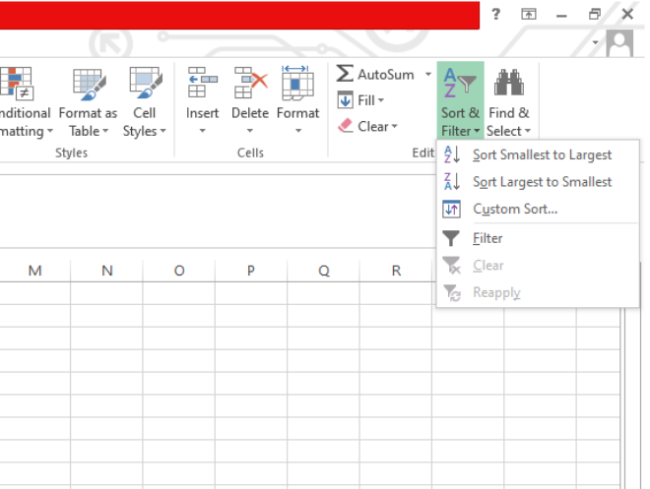Expand the Fill dropdown
This screenshot has width=650, height=489.
click(x=365, y=101)
